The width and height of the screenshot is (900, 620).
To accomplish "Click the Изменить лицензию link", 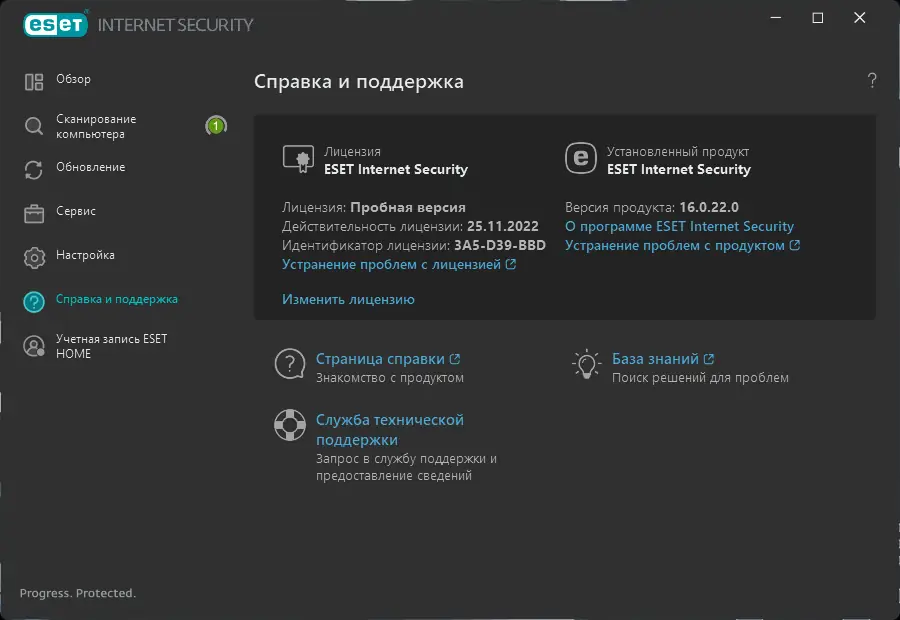I will [348, 299].
